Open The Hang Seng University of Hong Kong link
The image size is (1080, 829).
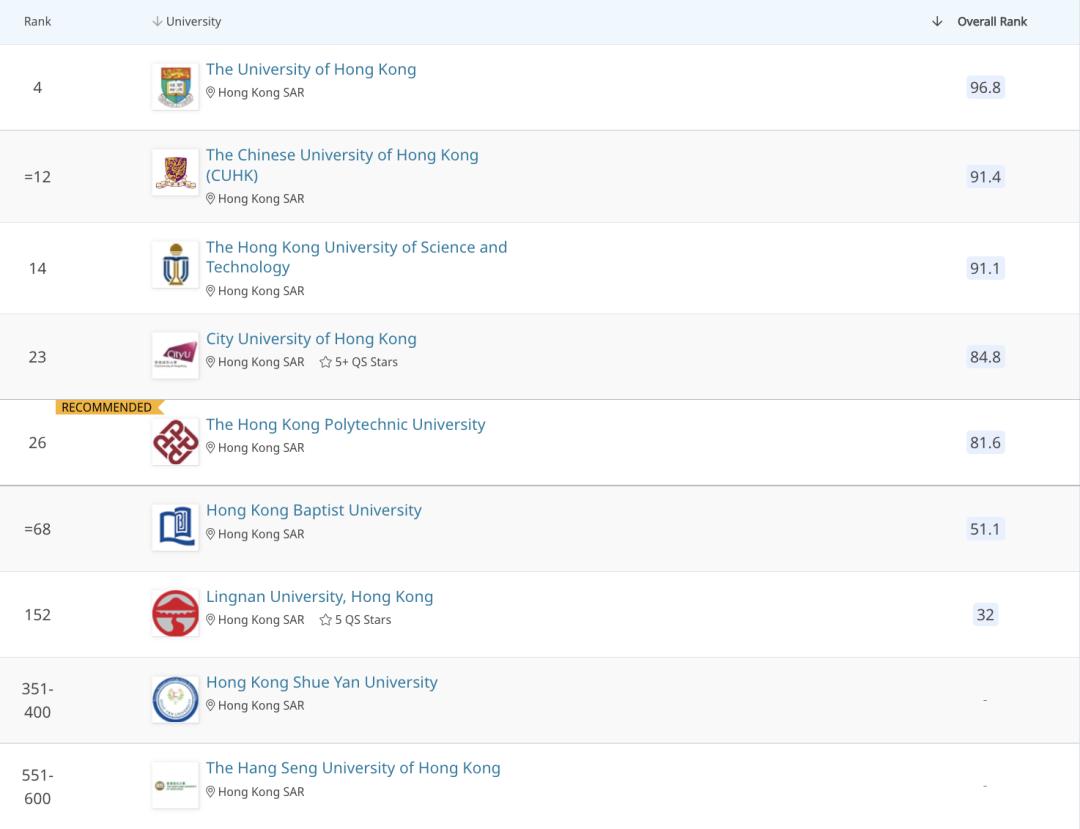(353, 768)
